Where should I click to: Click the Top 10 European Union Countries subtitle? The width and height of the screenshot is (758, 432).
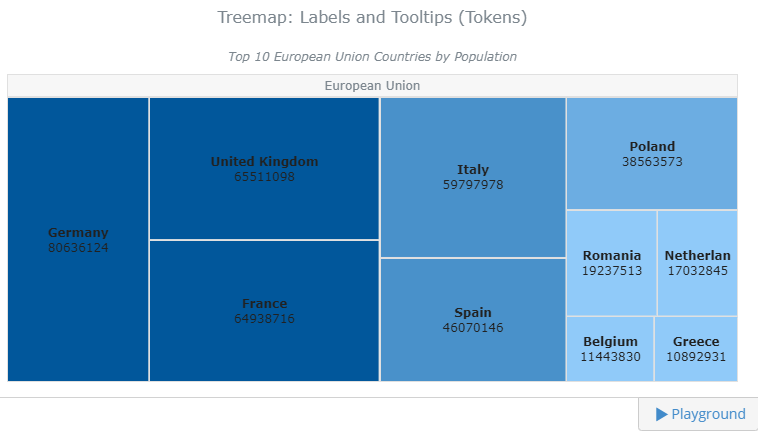(x=372, y=57)
